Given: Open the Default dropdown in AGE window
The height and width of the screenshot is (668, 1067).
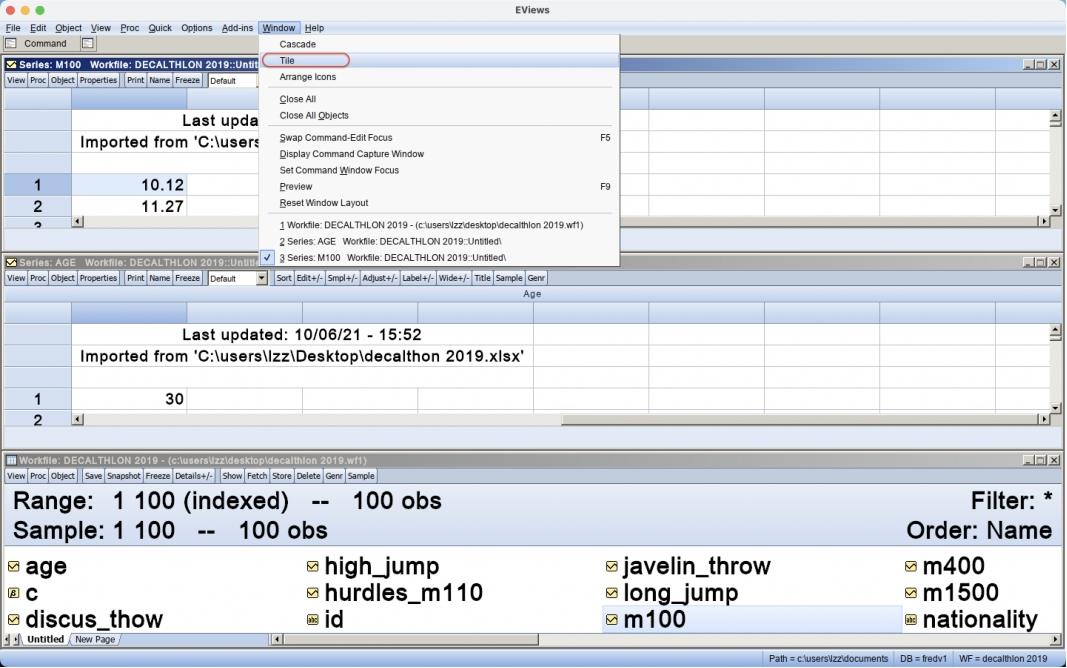Looking at the screenshot, I should click(x=262, y=278).
